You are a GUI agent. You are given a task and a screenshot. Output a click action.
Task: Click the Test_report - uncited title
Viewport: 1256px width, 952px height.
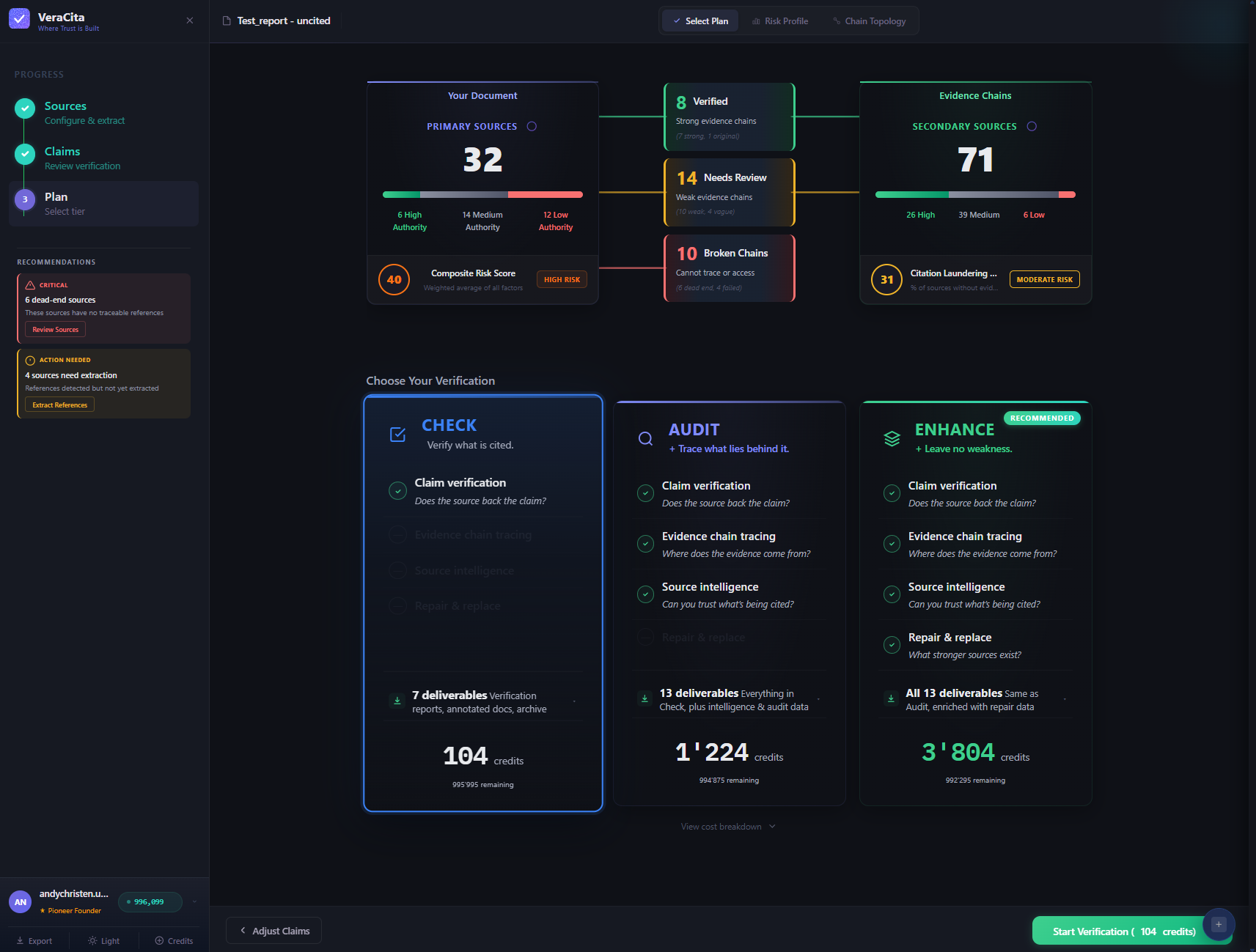pyautogui.click(x=284, y=21)
